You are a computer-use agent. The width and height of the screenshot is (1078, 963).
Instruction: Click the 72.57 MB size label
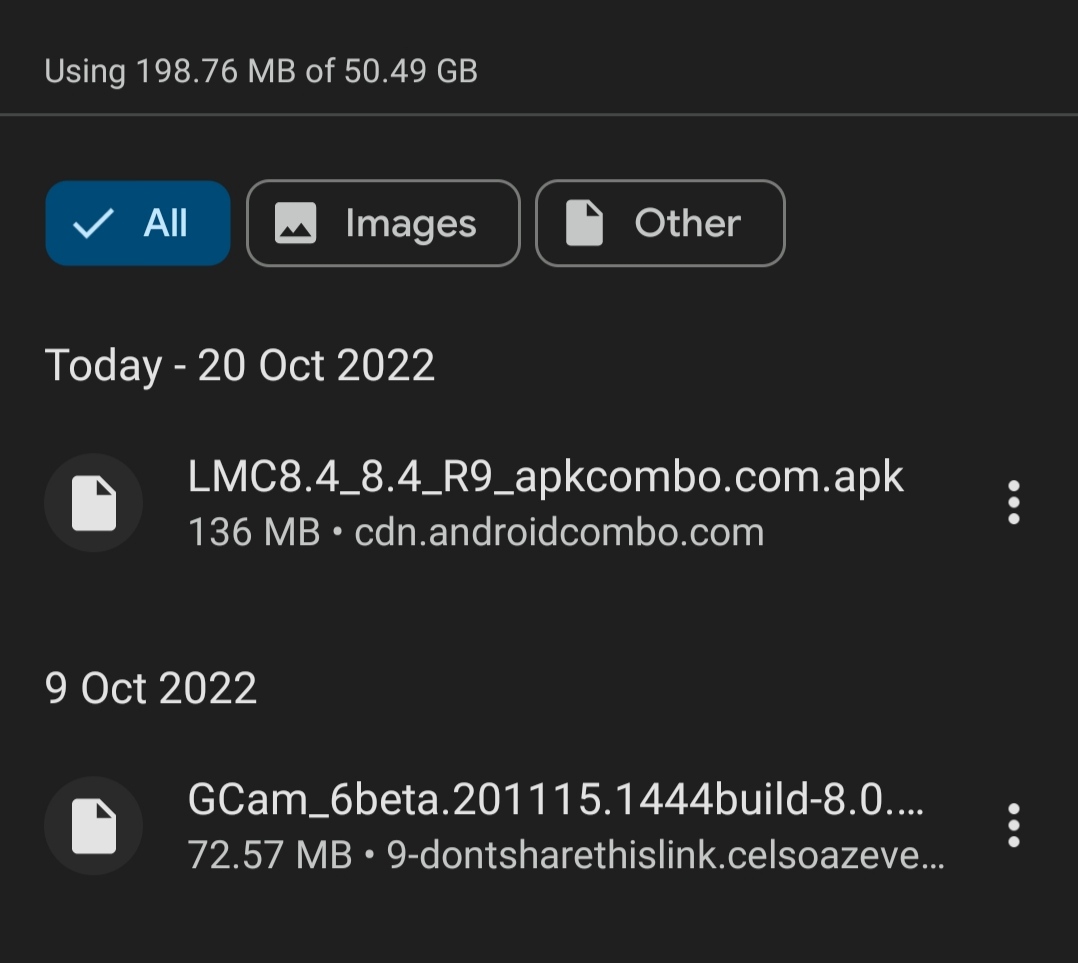pyautogui.click(x=270, y=856)
